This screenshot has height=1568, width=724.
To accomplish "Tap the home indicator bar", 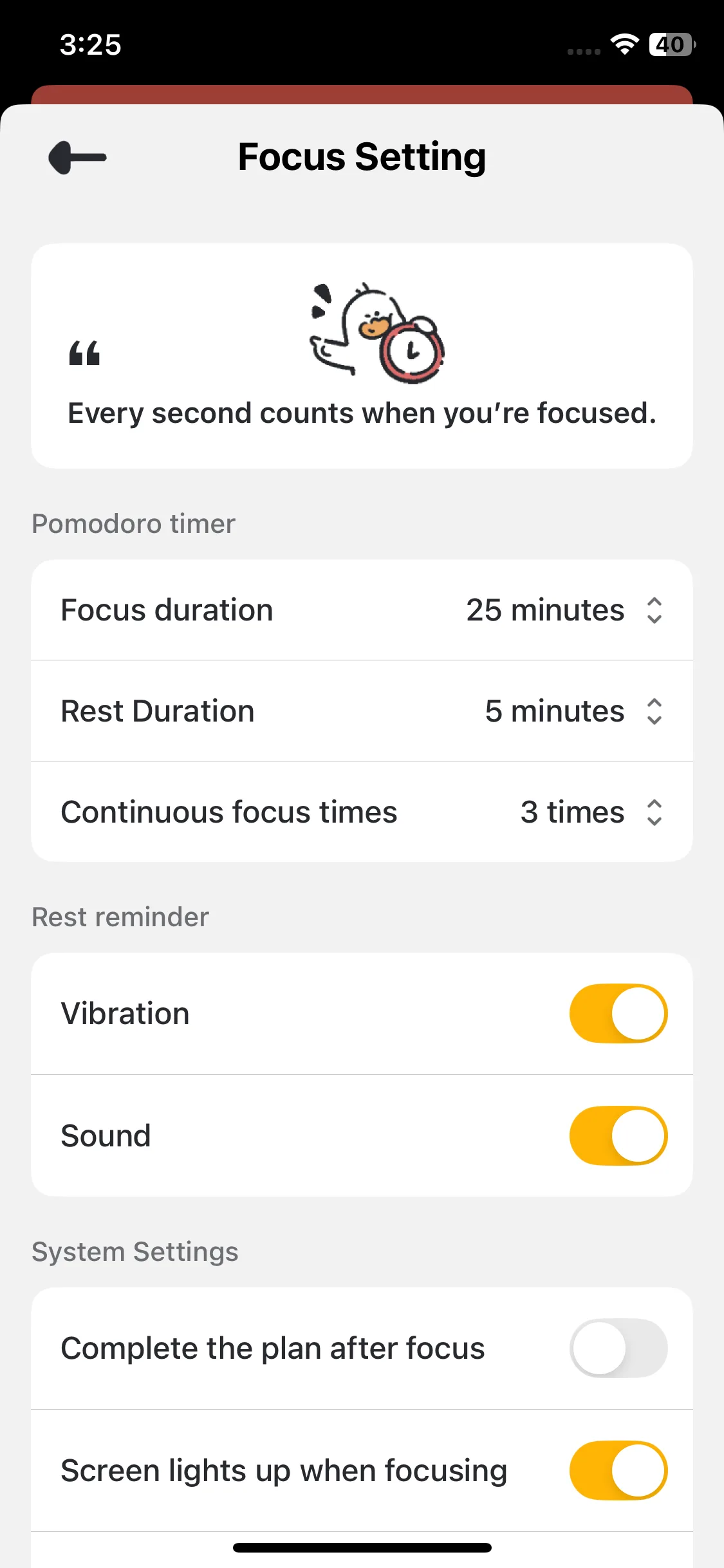I will pos(362,1548).
